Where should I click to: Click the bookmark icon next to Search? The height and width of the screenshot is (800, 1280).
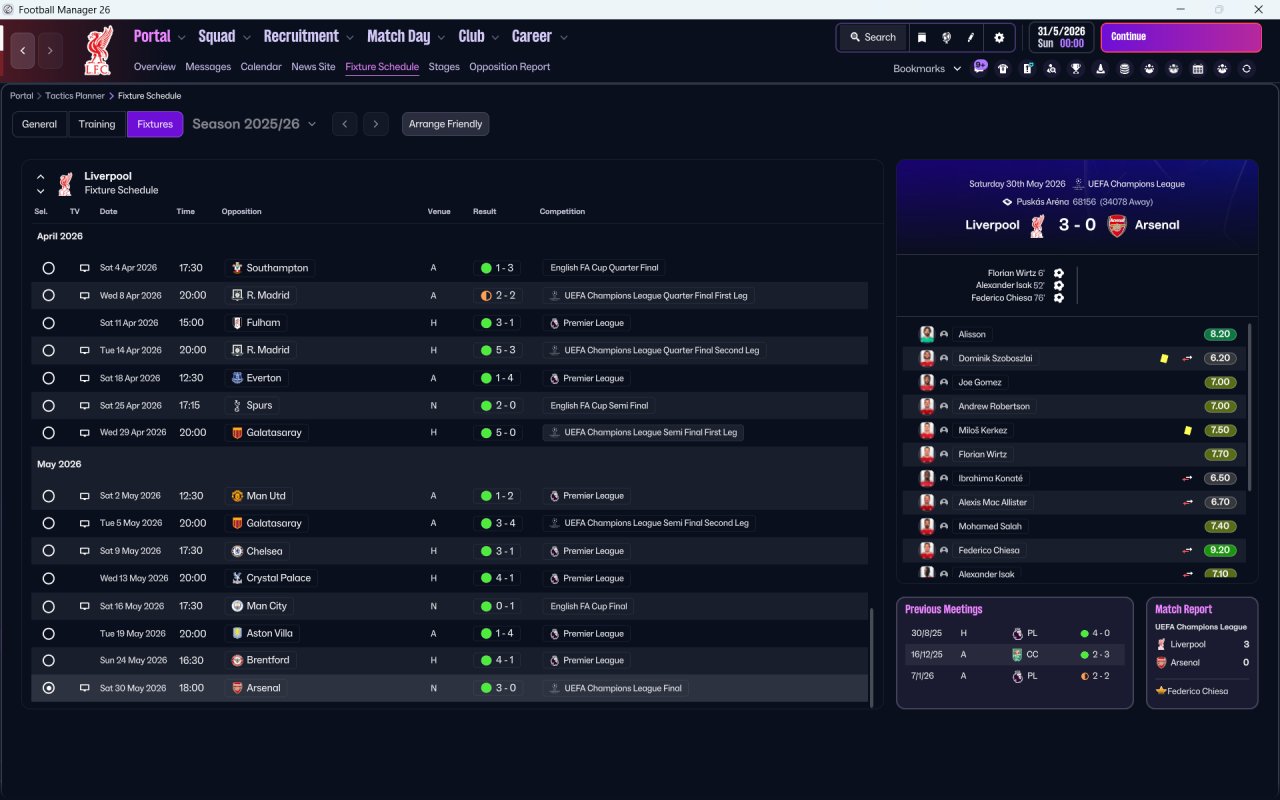click(922, 38)
